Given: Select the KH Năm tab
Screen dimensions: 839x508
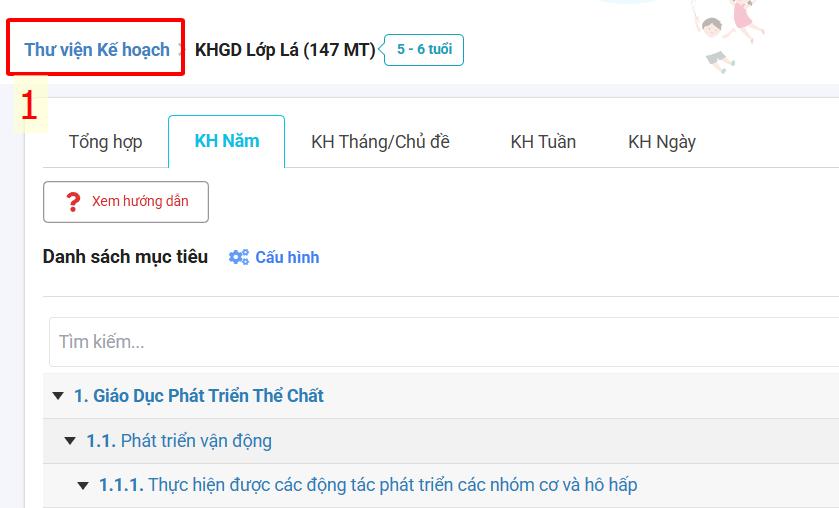Looking at the screenshot, I should pos(227,141).
